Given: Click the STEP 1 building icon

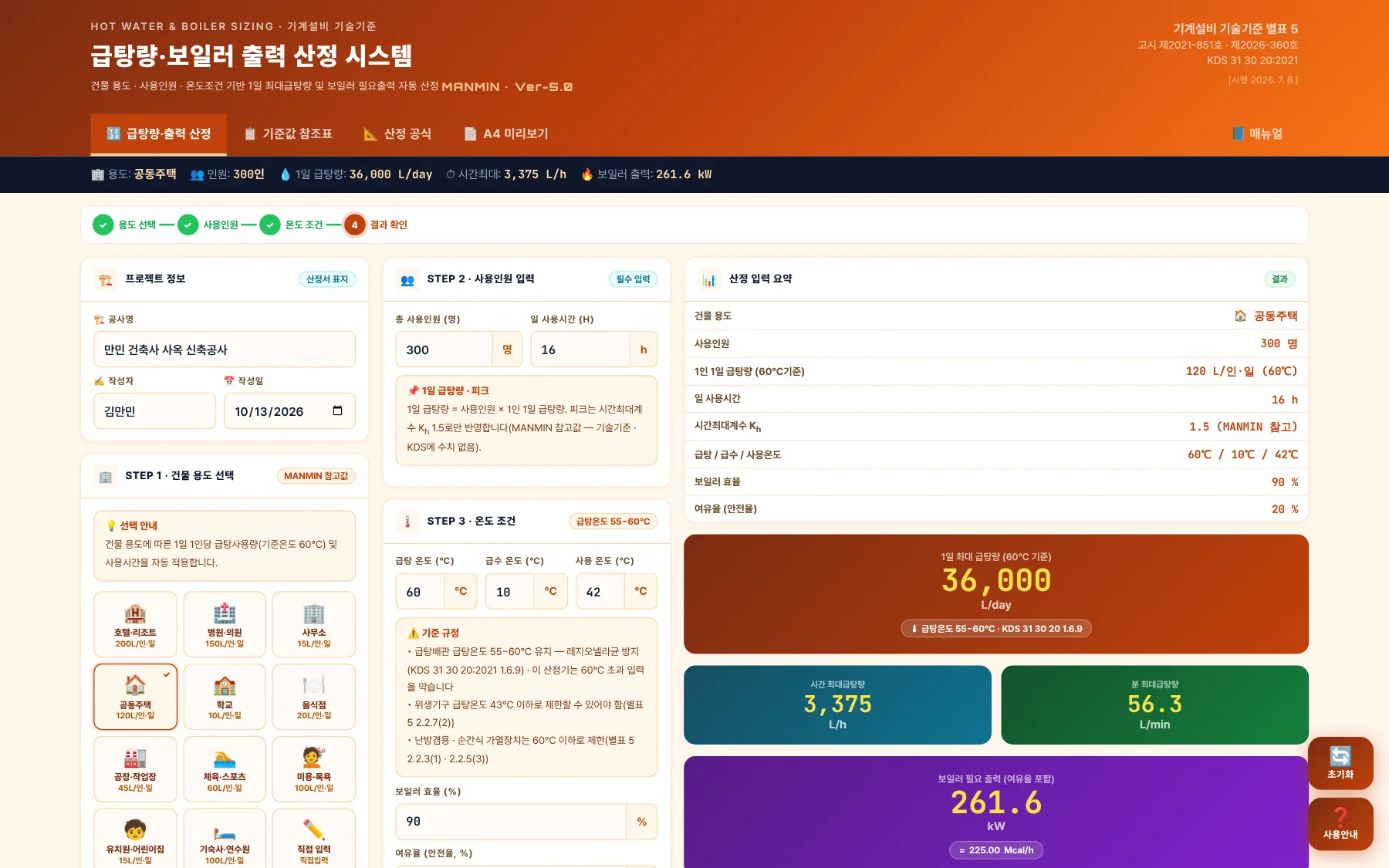Looking at the screenshot, I should [x=106, y=476].
